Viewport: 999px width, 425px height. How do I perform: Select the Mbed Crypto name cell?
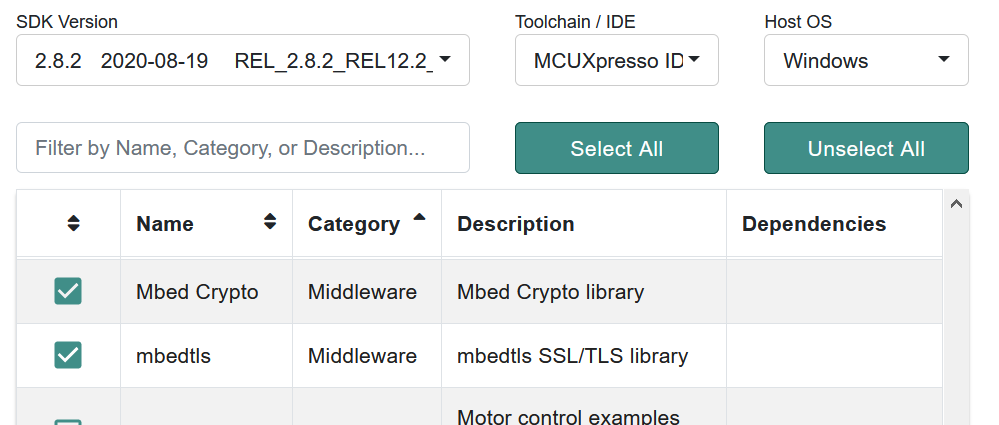coord(197,292)
